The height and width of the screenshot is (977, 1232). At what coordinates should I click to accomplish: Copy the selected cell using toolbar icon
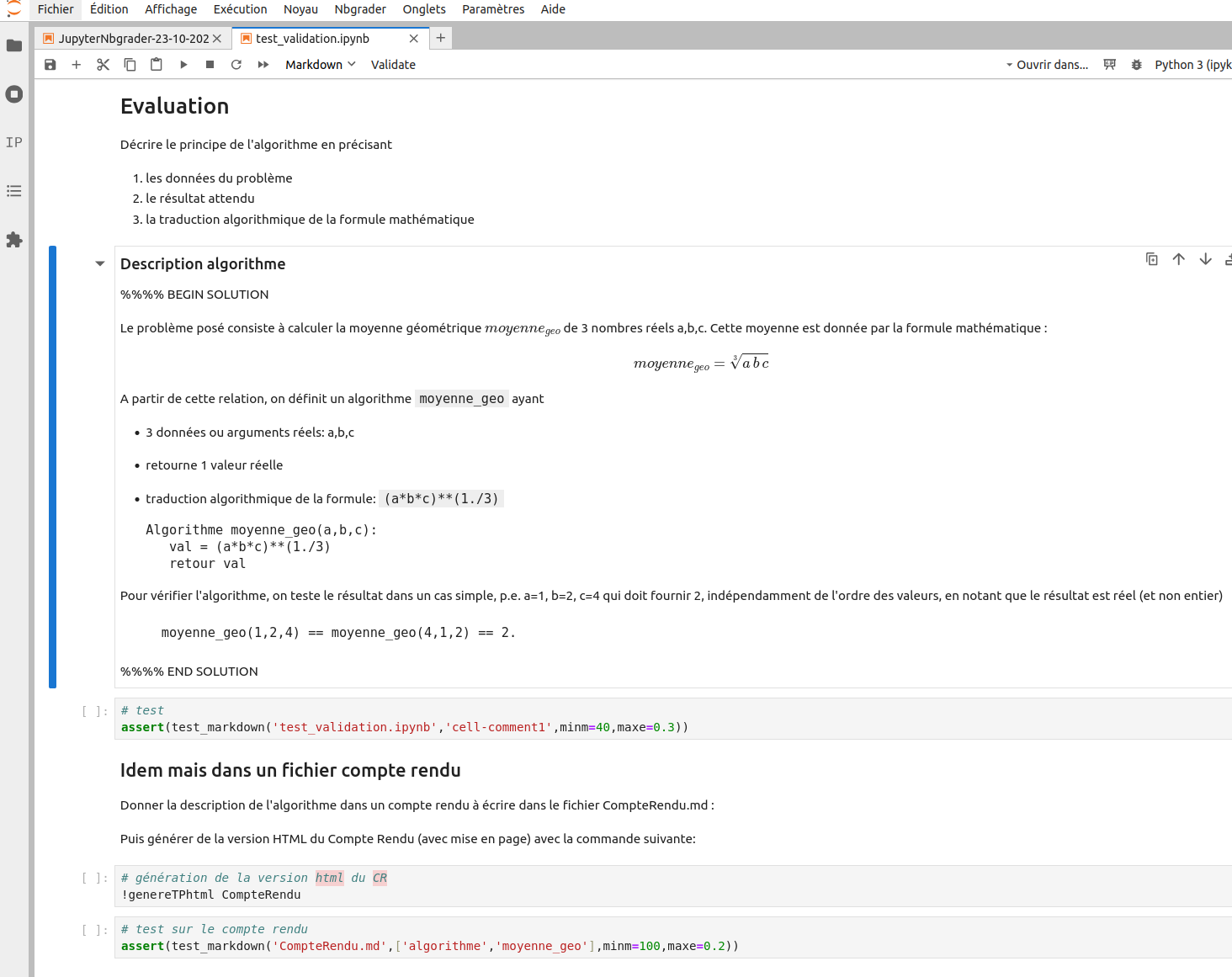click(130, 65)
